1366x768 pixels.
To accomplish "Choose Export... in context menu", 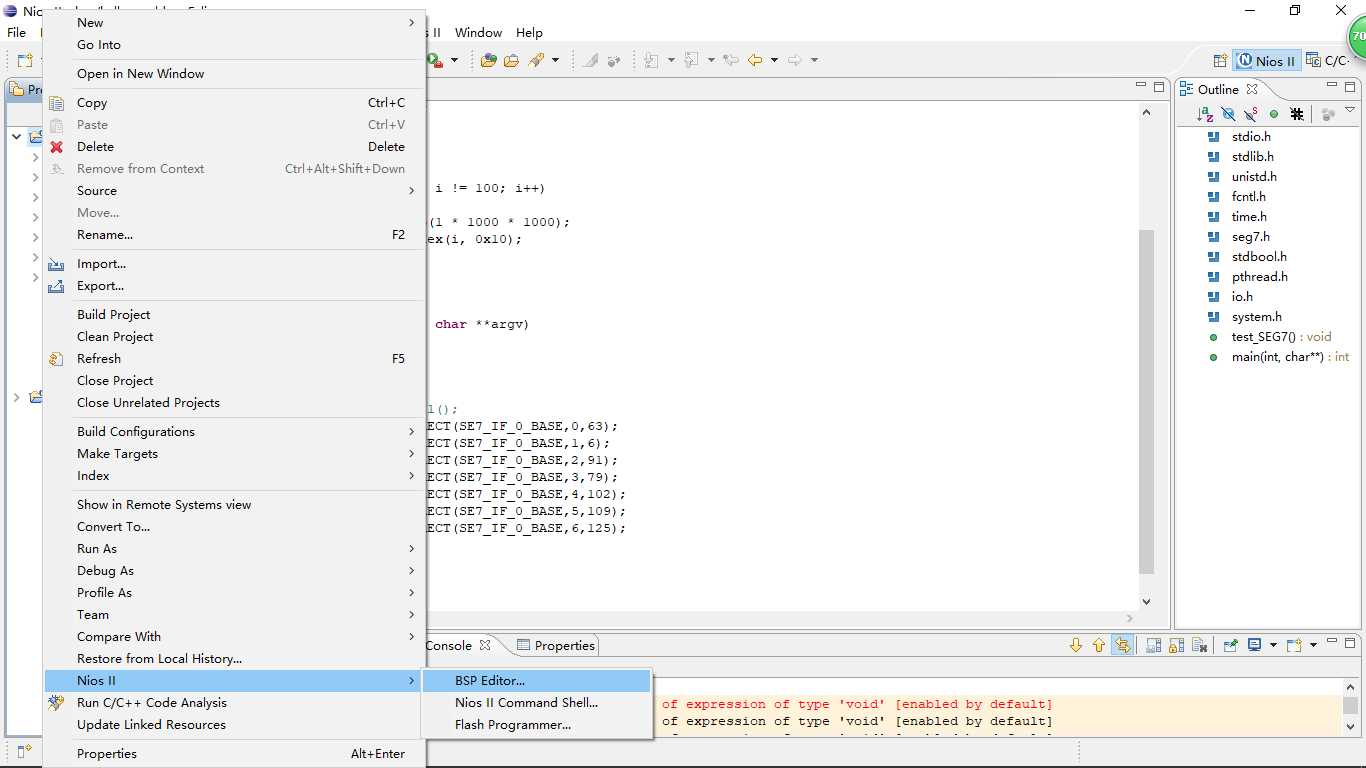I will click(x=234, y=286).
